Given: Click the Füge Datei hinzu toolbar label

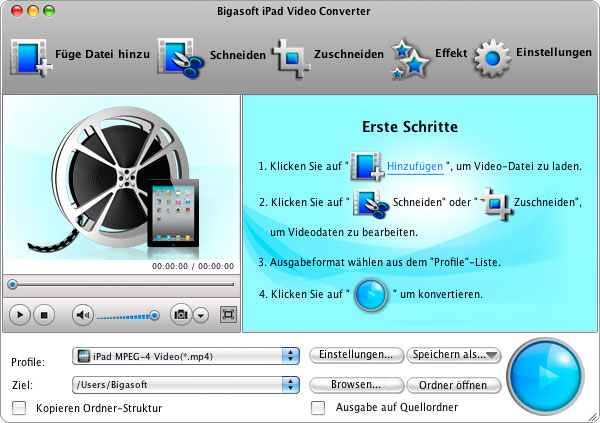Looking at the screenshot, I should [x=103, y=54].
